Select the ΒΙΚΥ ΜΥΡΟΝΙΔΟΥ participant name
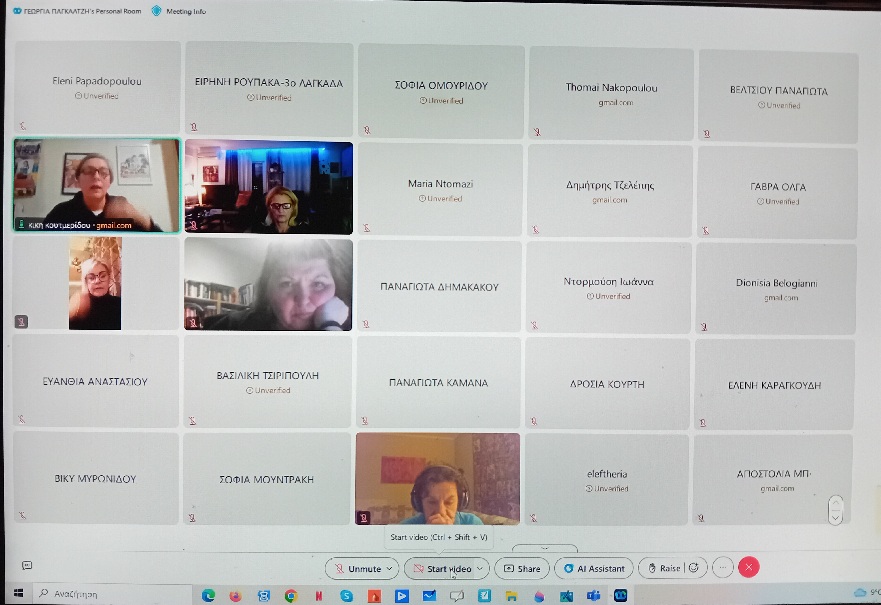The image size is (881, 605). [x=96, y=479]
